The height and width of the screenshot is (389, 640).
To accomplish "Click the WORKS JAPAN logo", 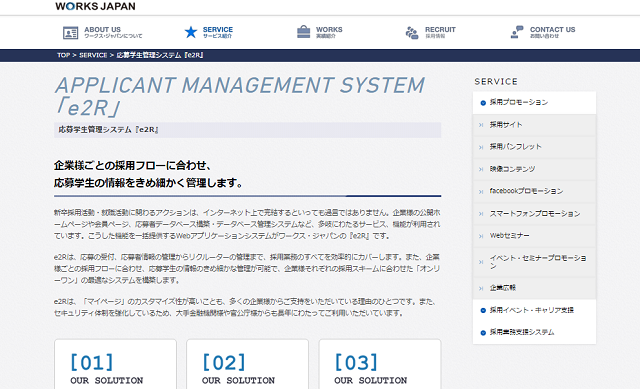I will click(96, 6).
